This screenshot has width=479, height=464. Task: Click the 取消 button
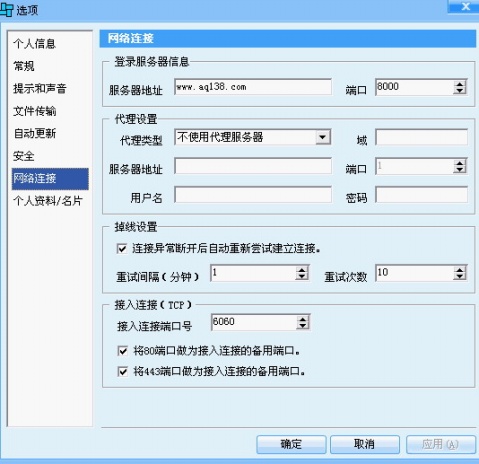365,444
